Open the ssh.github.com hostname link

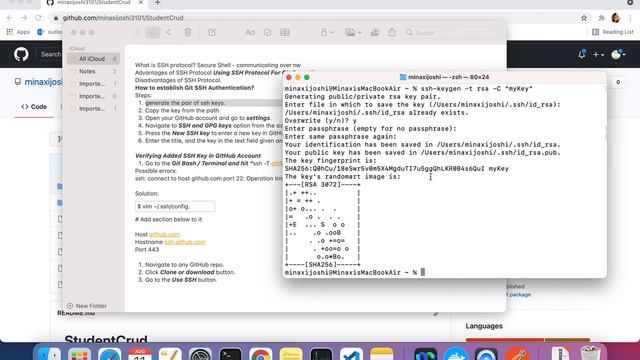pyautogui.click(x=185, y=242)
